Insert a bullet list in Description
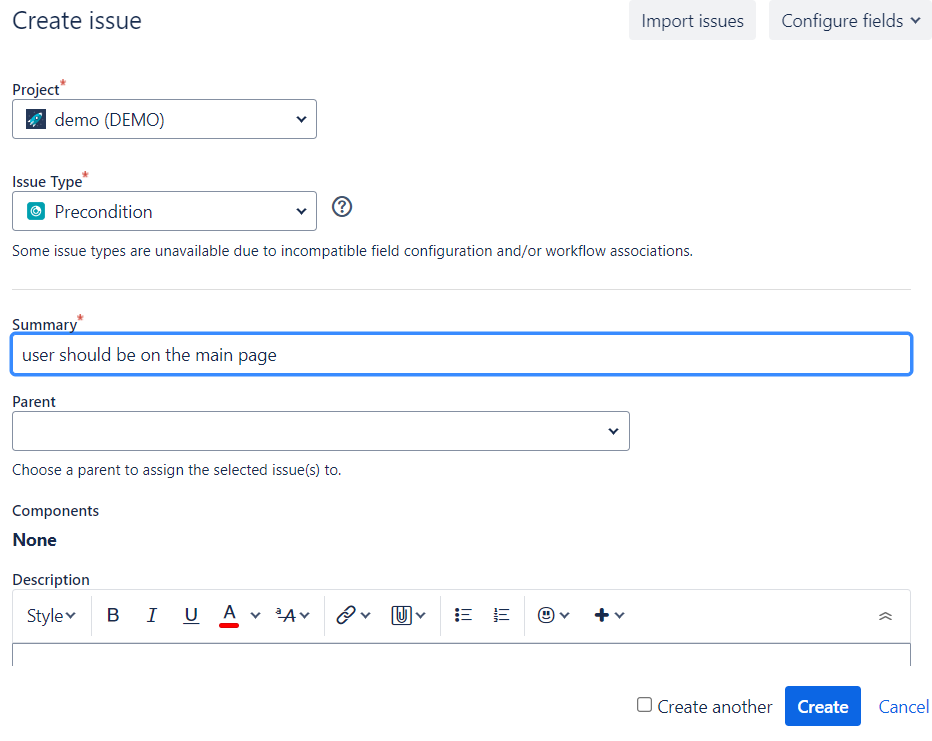 point(463,615)
